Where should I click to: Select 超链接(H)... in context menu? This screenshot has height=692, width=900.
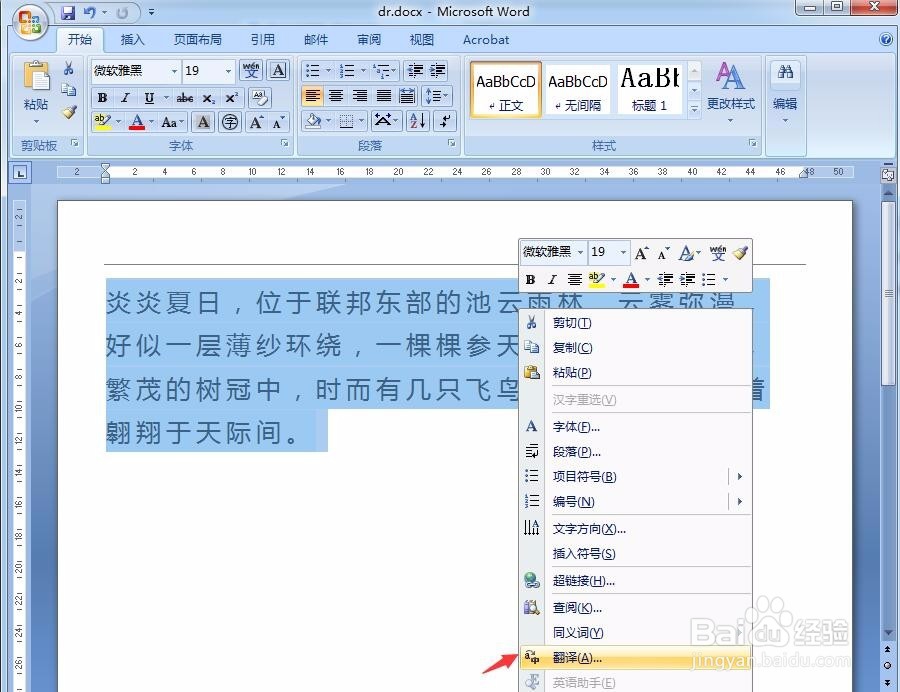click(636, 581)
